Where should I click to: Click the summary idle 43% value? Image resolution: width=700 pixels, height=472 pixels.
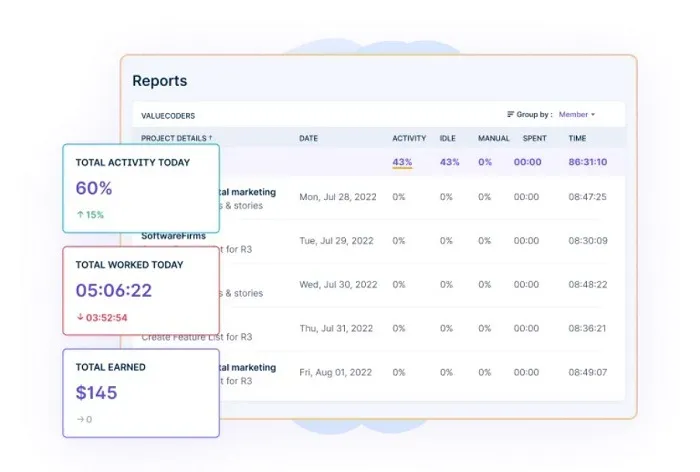pyautogui.click(x=449, y=162)
